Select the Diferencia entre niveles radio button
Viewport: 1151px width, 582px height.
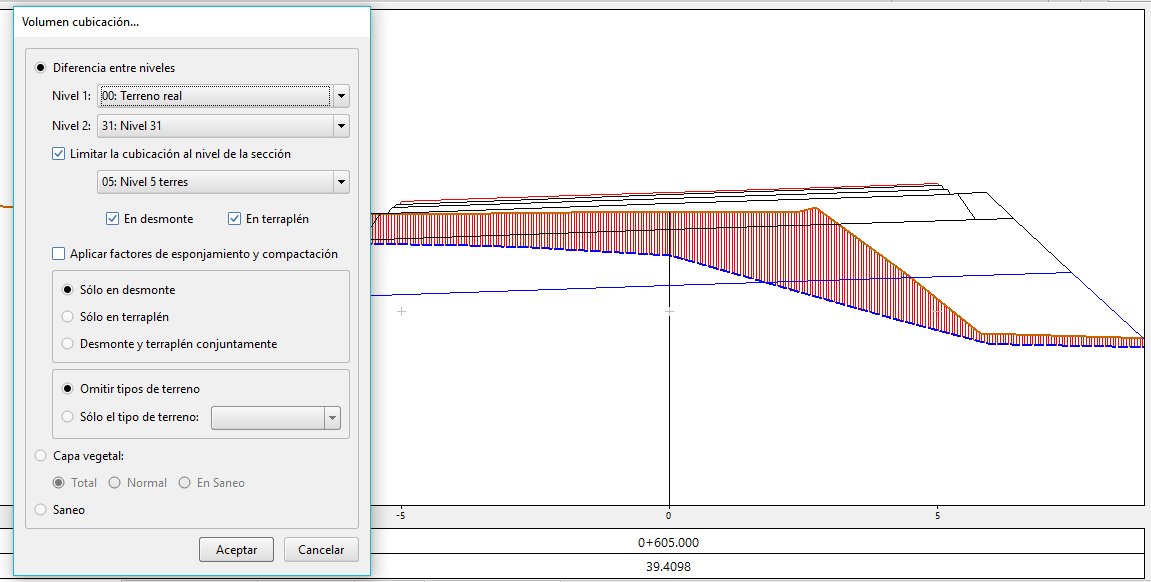pos(40,68)
